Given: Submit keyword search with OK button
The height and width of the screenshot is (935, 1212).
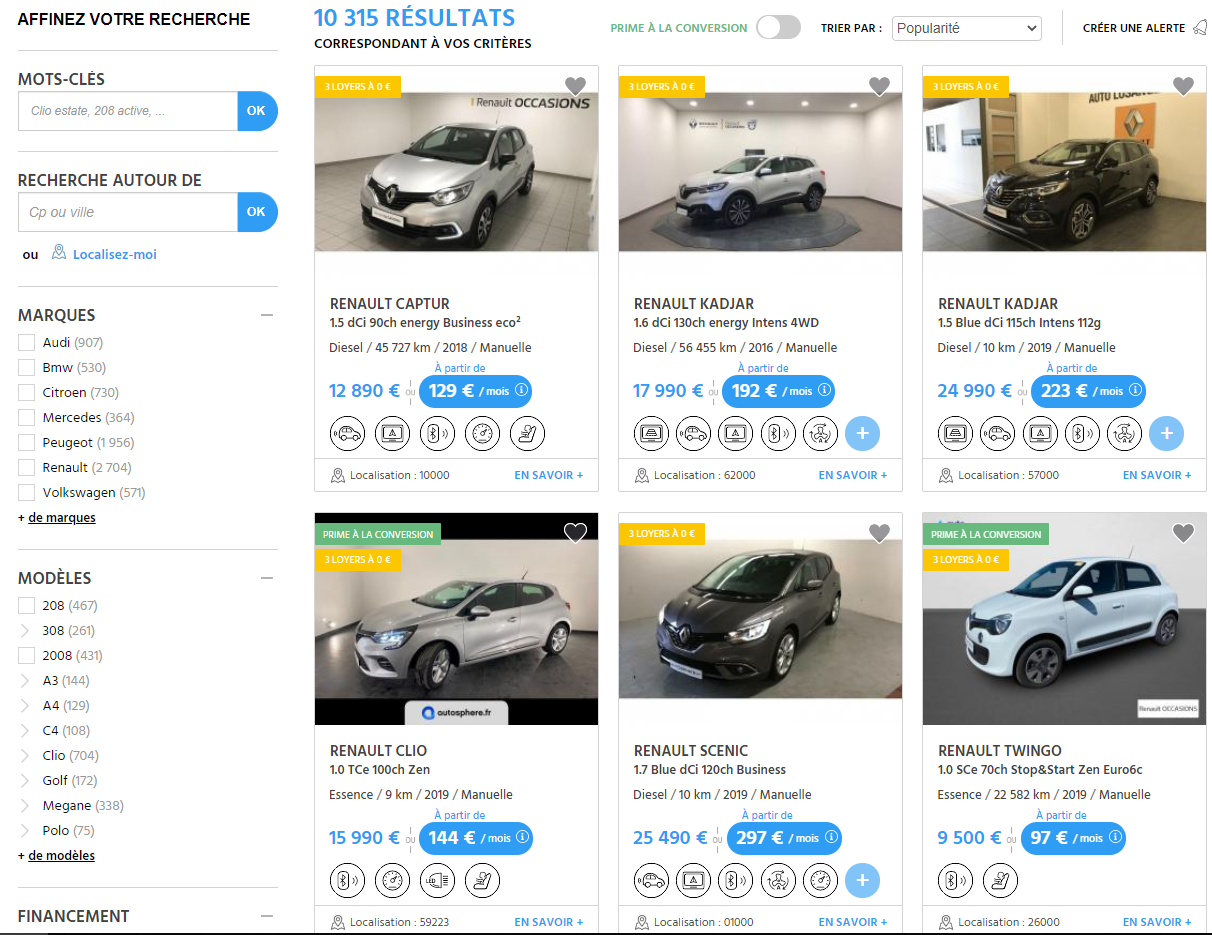Looking at the screenshot, I should tap(257, 111).
